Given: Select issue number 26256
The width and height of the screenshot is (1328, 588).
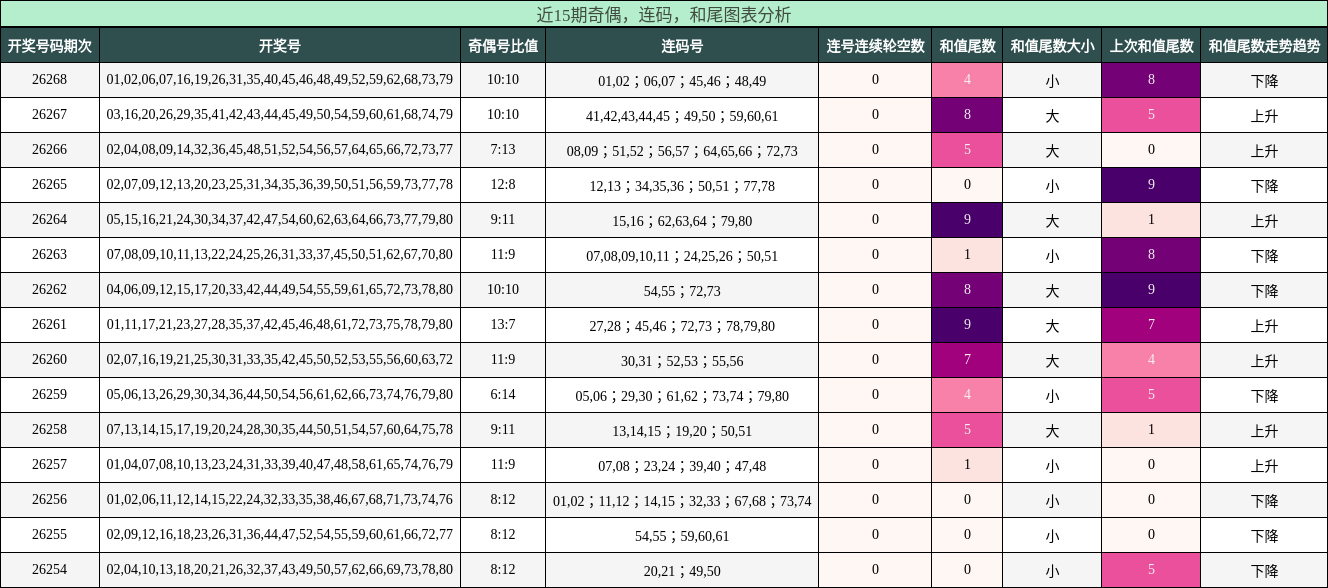Looking at the screenshot, I should tap(50, 500).
